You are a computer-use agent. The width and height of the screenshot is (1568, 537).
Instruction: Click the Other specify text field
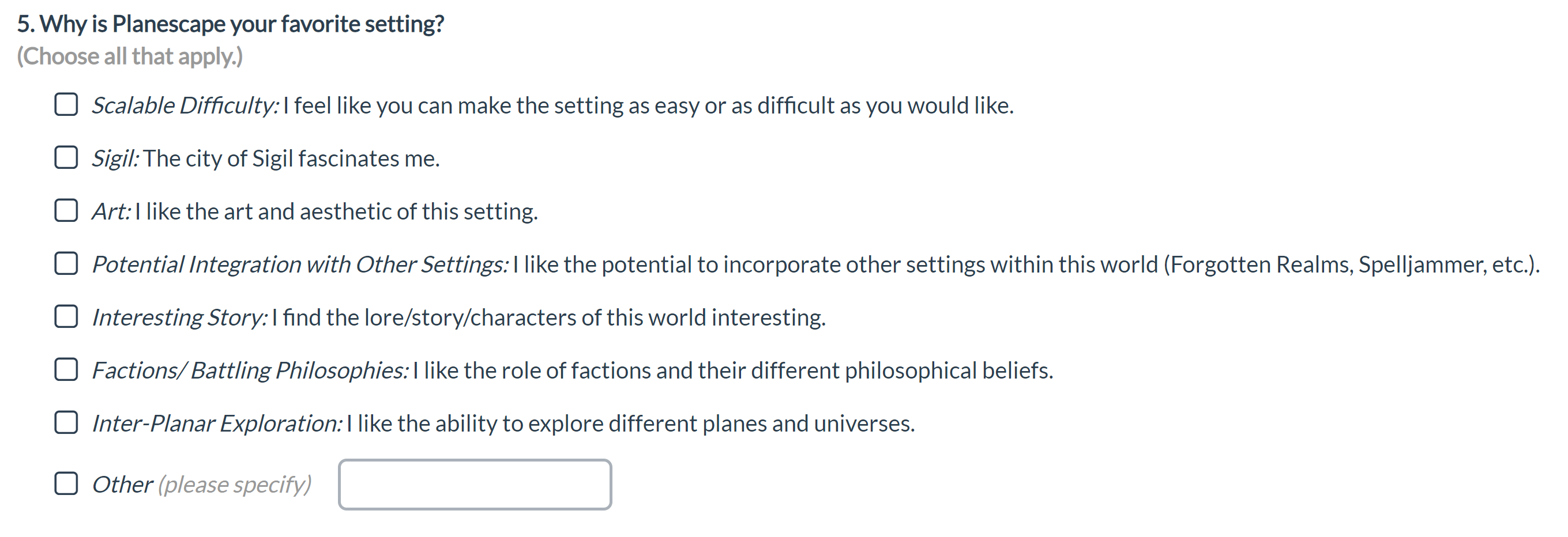coord(475,484)
